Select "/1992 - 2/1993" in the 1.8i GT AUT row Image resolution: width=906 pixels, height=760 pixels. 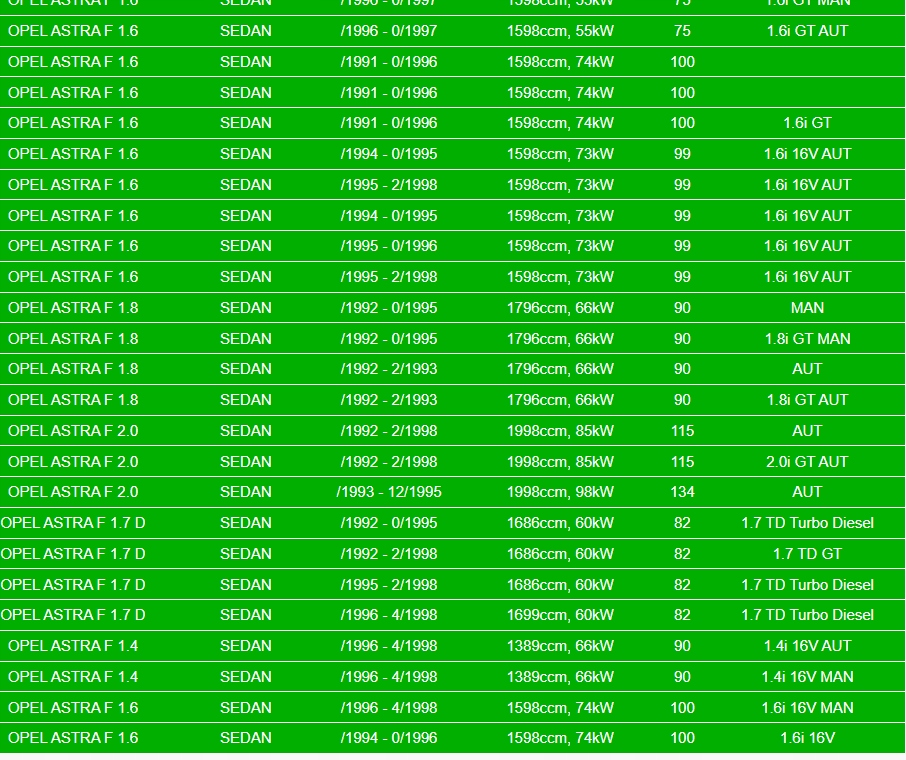point(388,399)
